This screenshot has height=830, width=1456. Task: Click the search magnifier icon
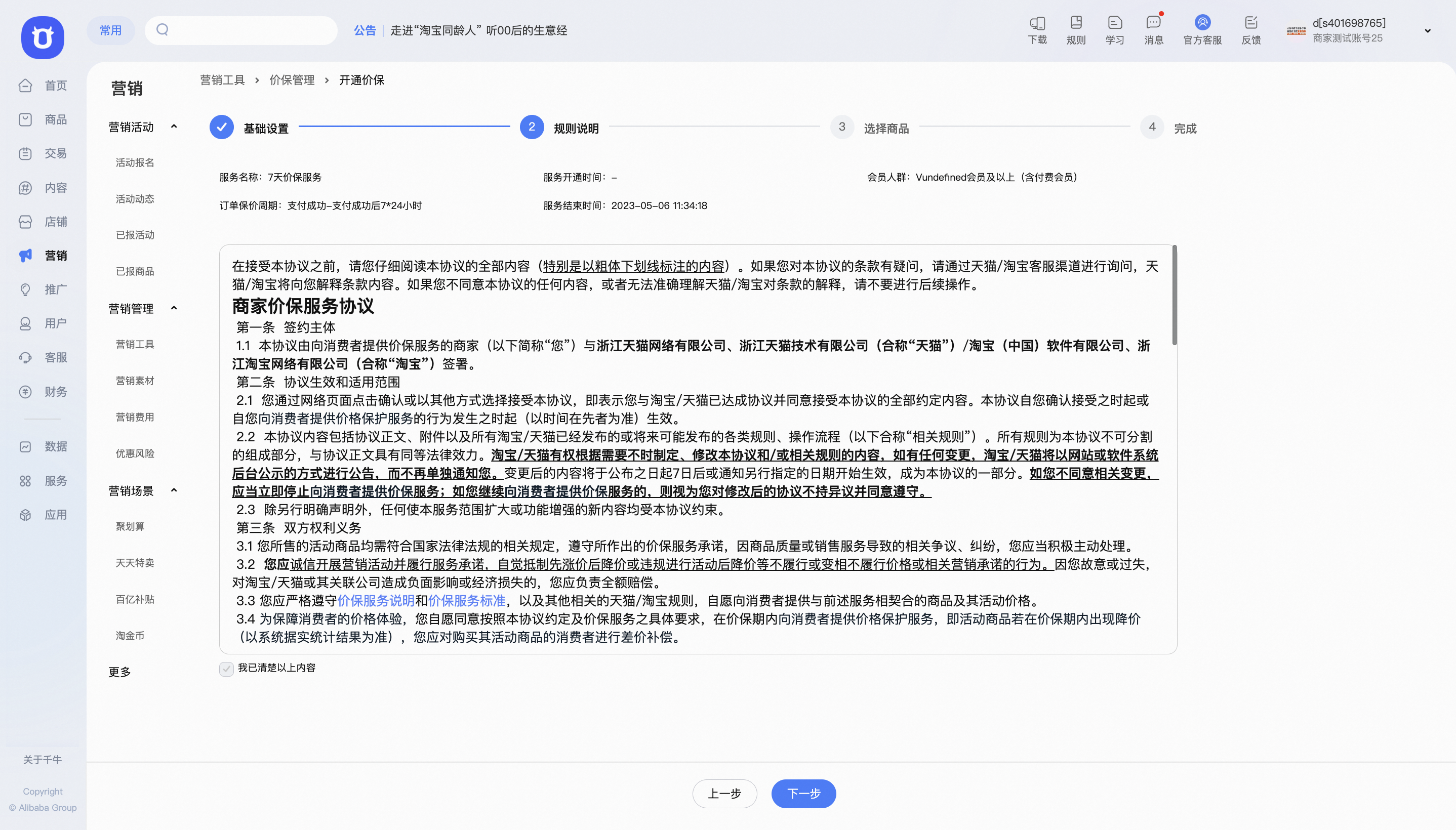[x=163, y=30]
